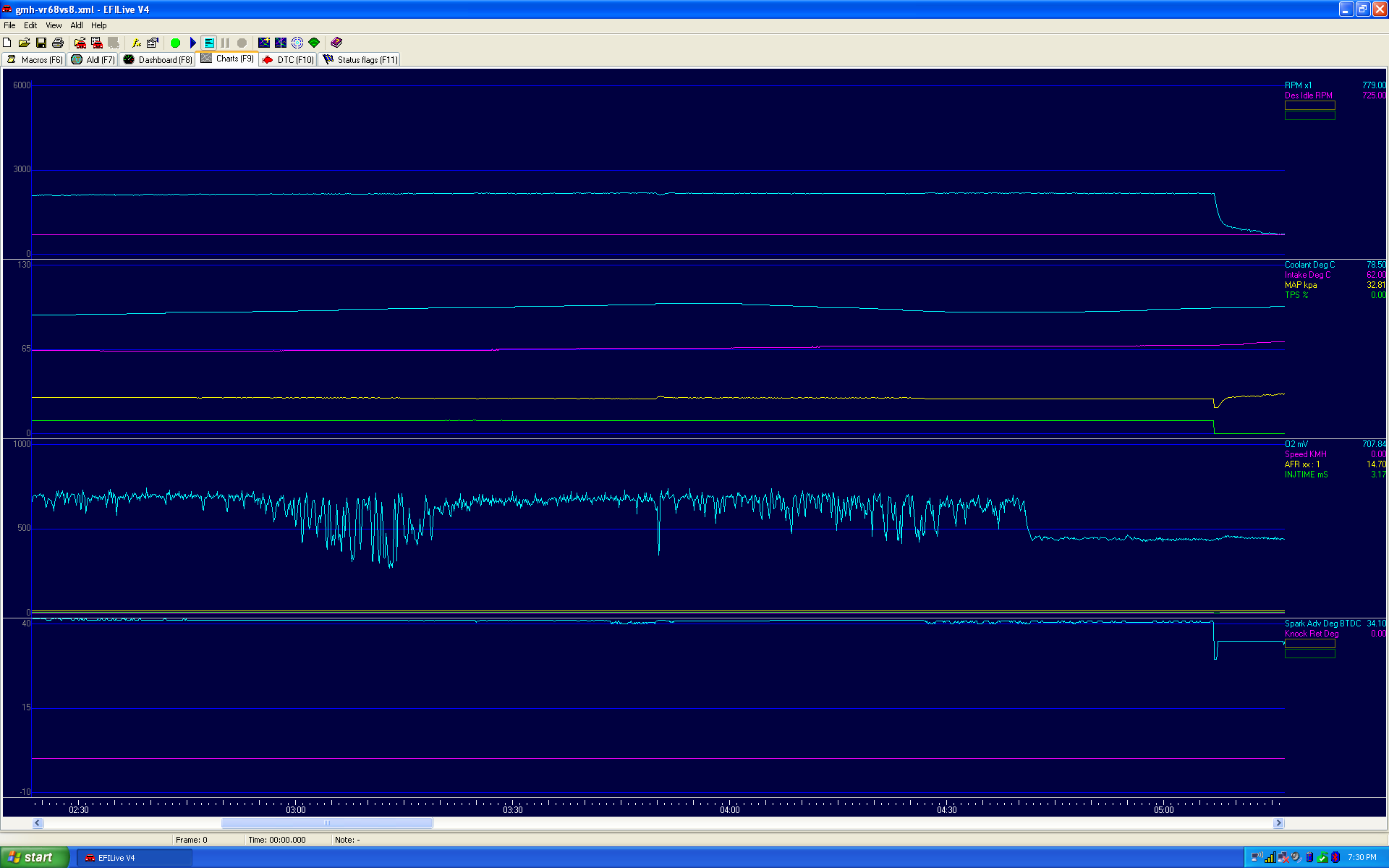Screen dimensions: 1389x868
Task: Print the chart with printer icon
Action: [58, 43]
